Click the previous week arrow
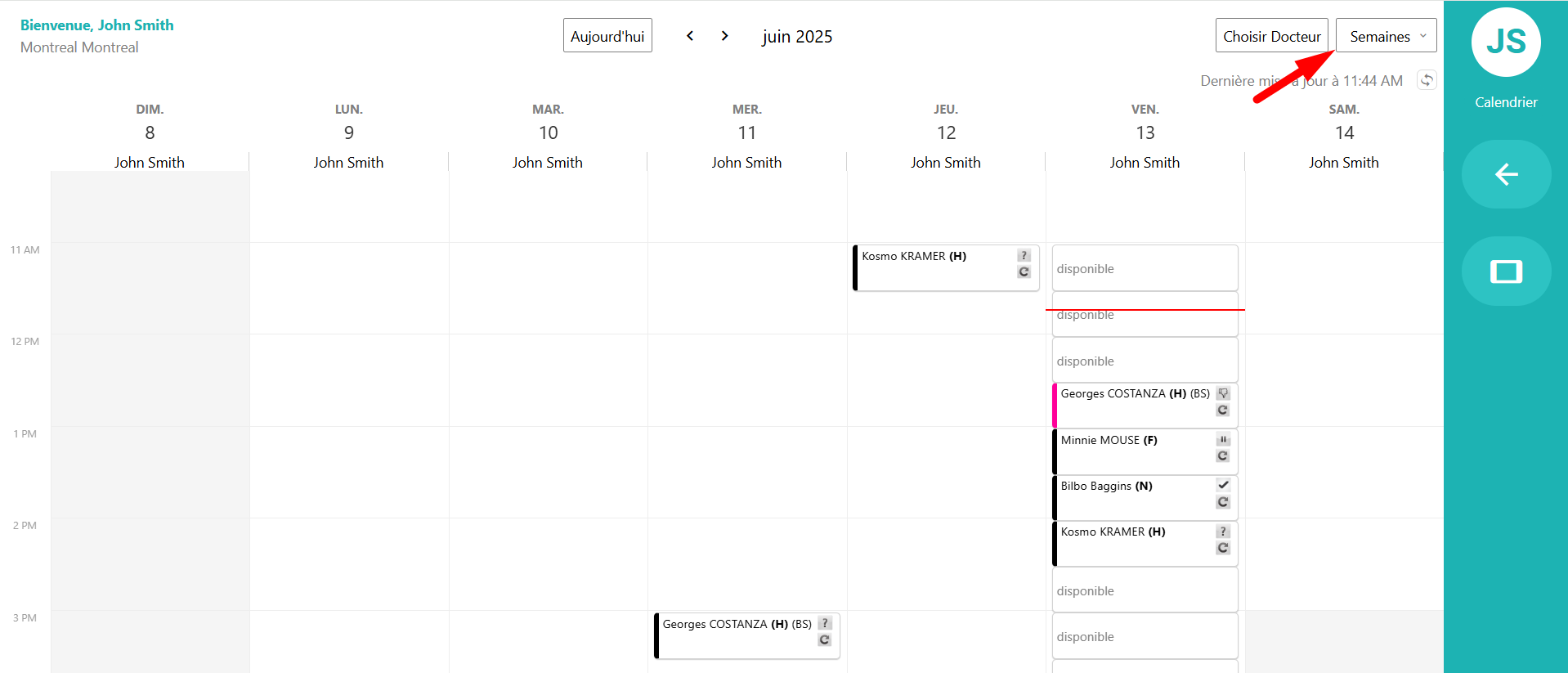 pos(690,35)
